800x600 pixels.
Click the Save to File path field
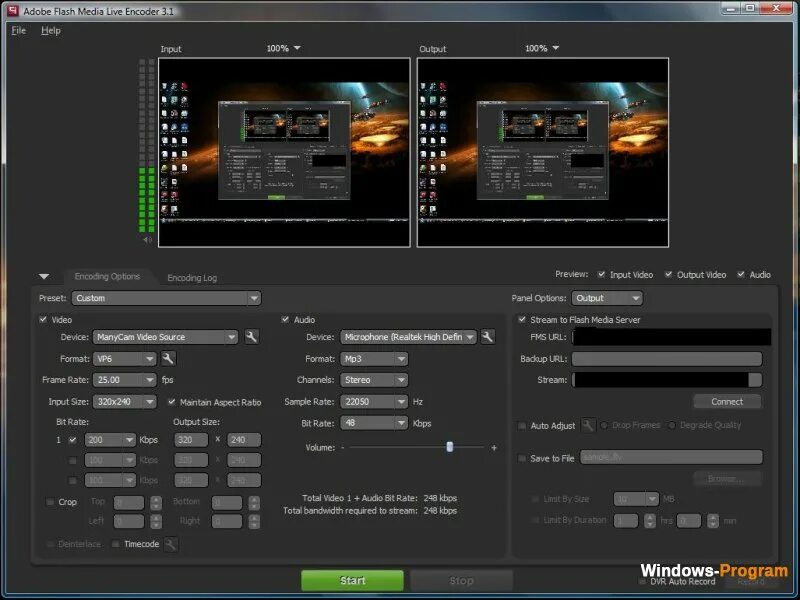click(x=671, y=457)
